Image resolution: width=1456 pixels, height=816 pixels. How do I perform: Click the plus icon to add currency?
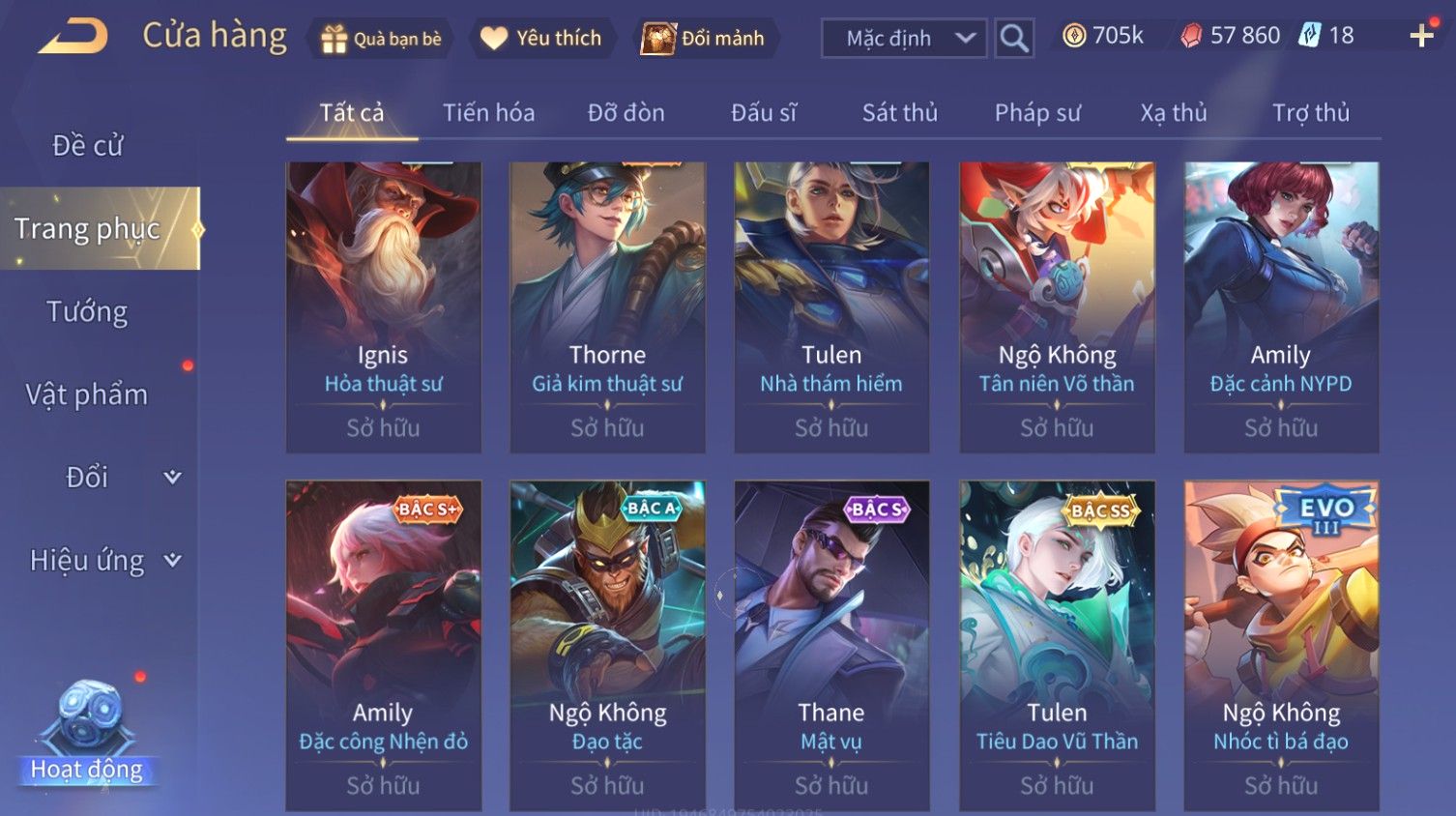(x=1421, y=37)
